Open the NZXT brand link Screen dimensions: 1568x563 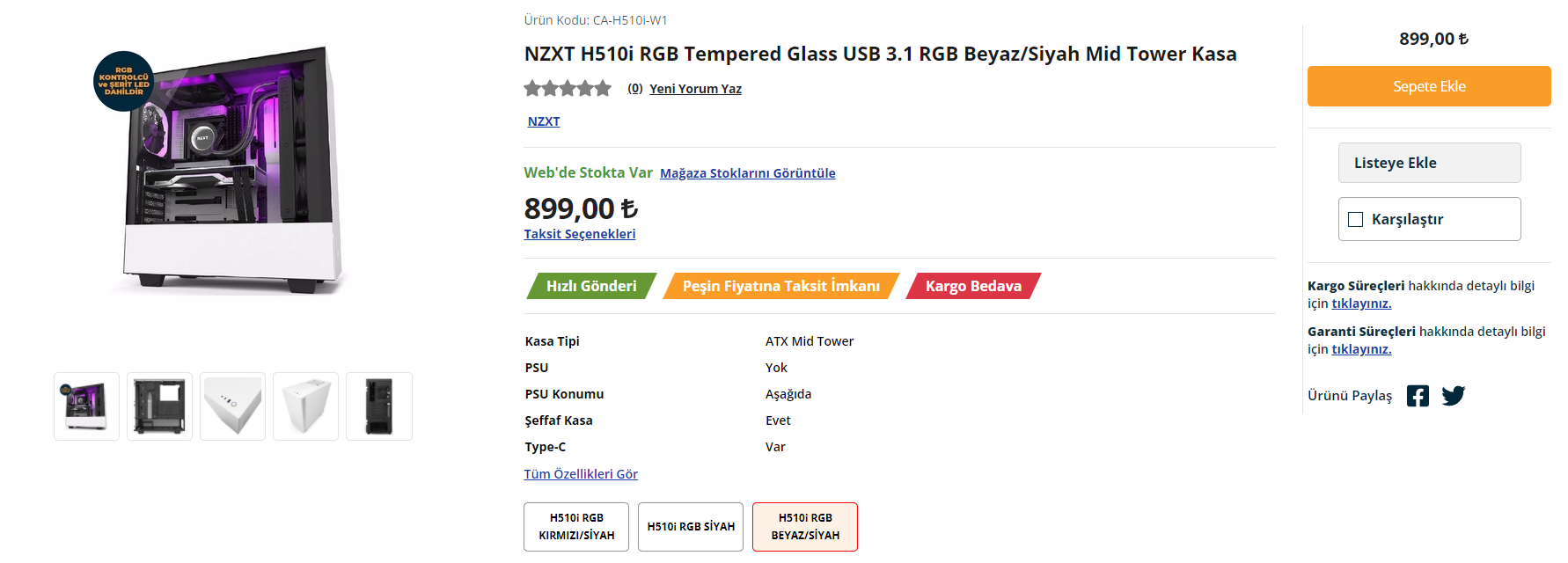[x=543, y=121]
